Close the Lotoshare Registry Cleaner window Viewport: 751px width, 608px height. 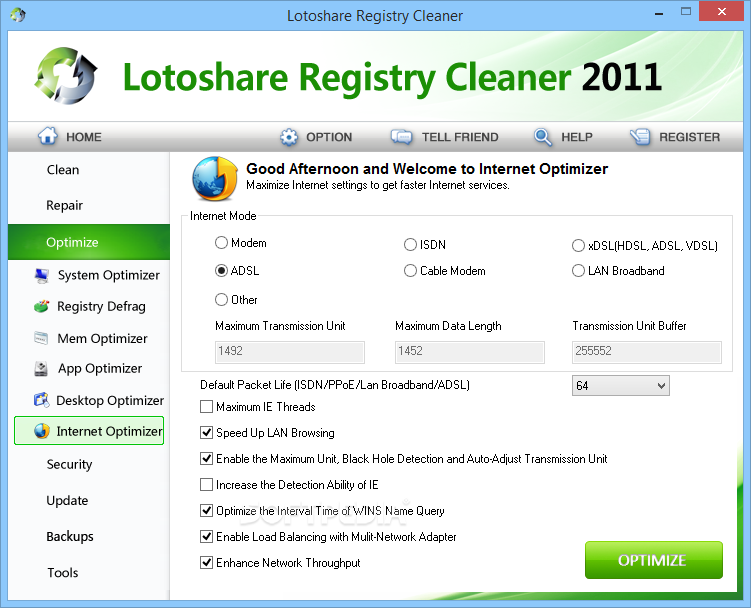pos(722,12)
